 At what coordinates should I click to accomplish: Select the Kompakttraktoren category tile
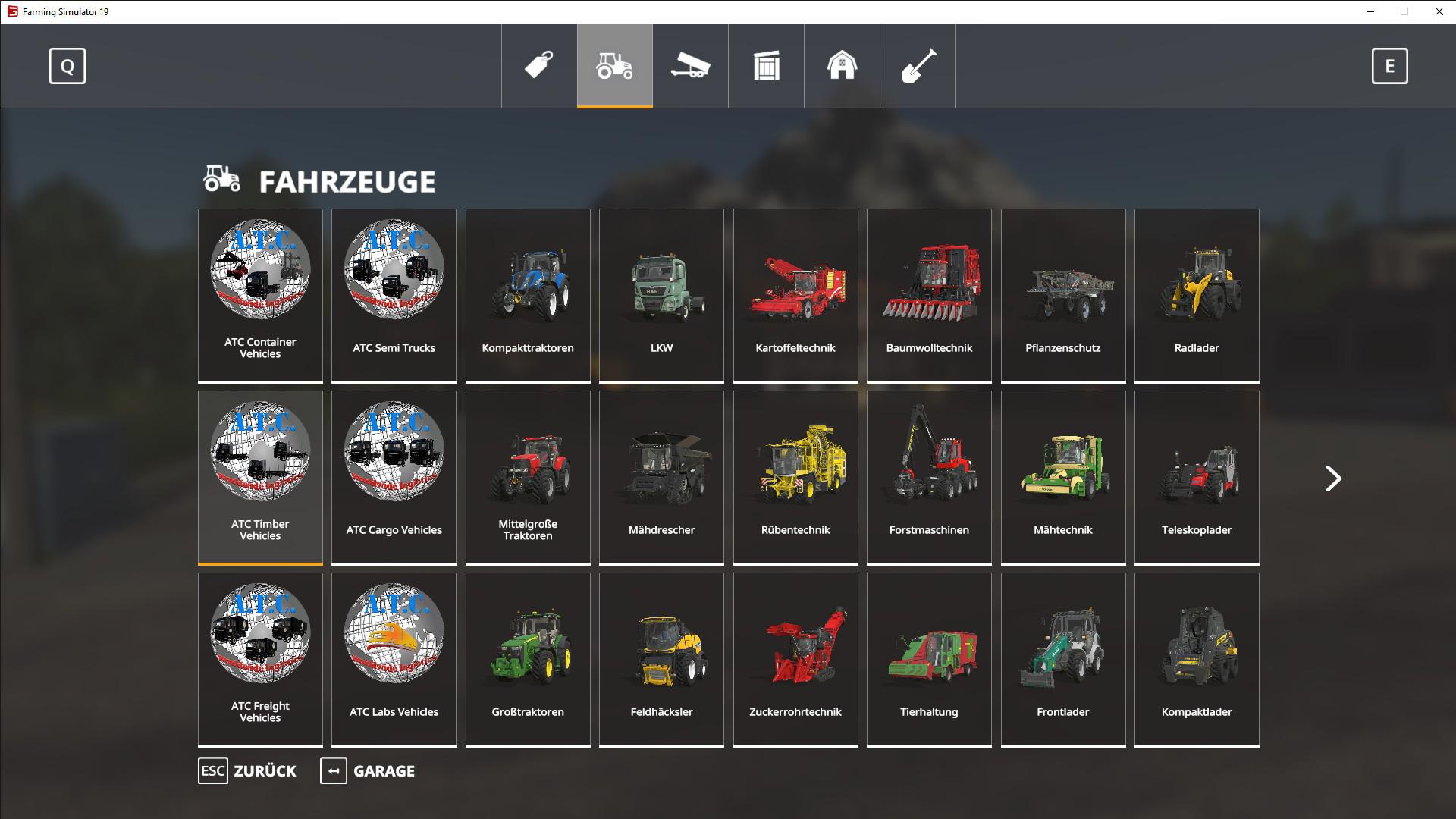click(x=528, y=296)
